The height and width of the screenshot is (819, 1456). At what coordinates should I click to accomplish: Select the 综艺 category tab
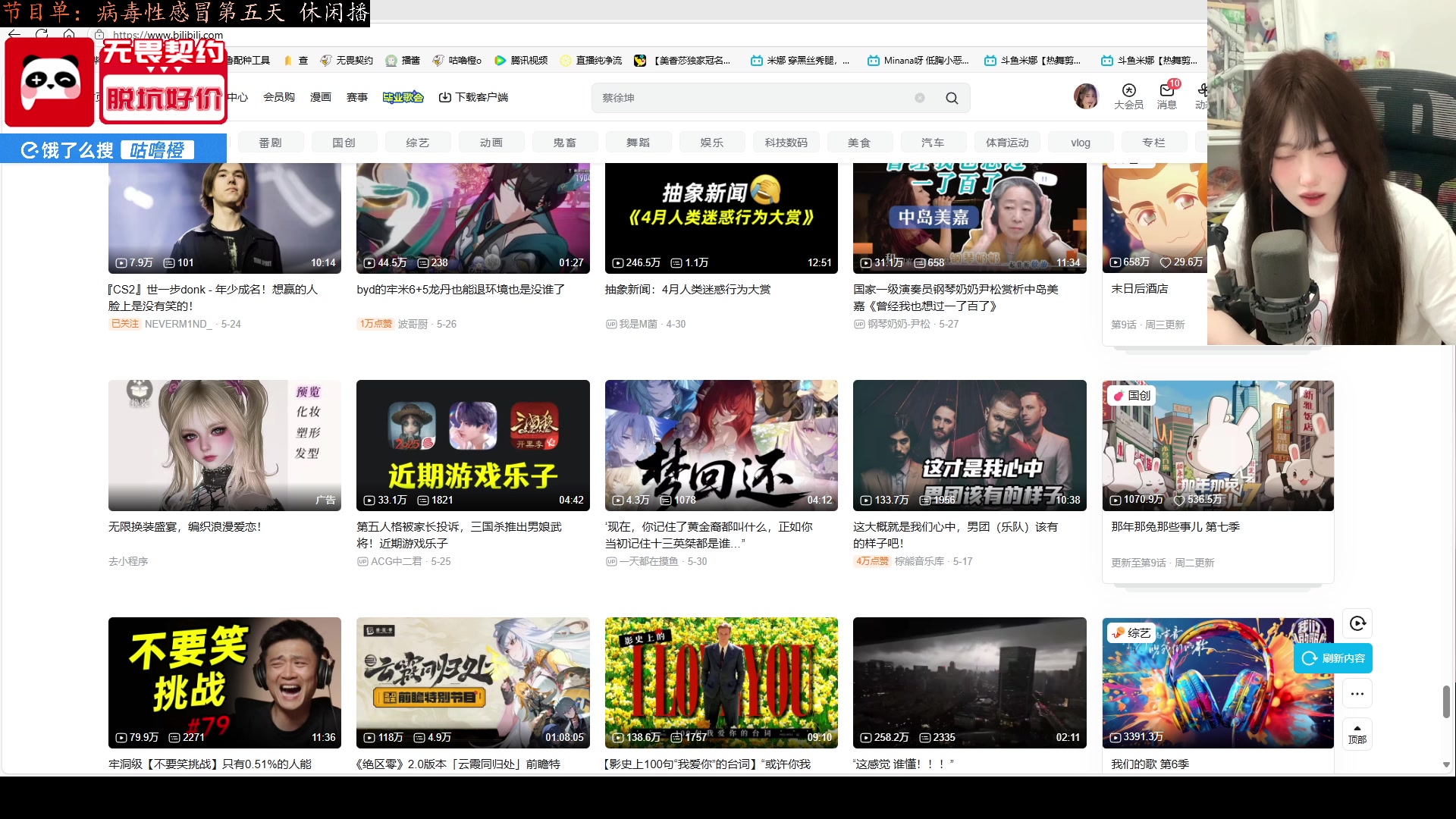tap(418, 142)
